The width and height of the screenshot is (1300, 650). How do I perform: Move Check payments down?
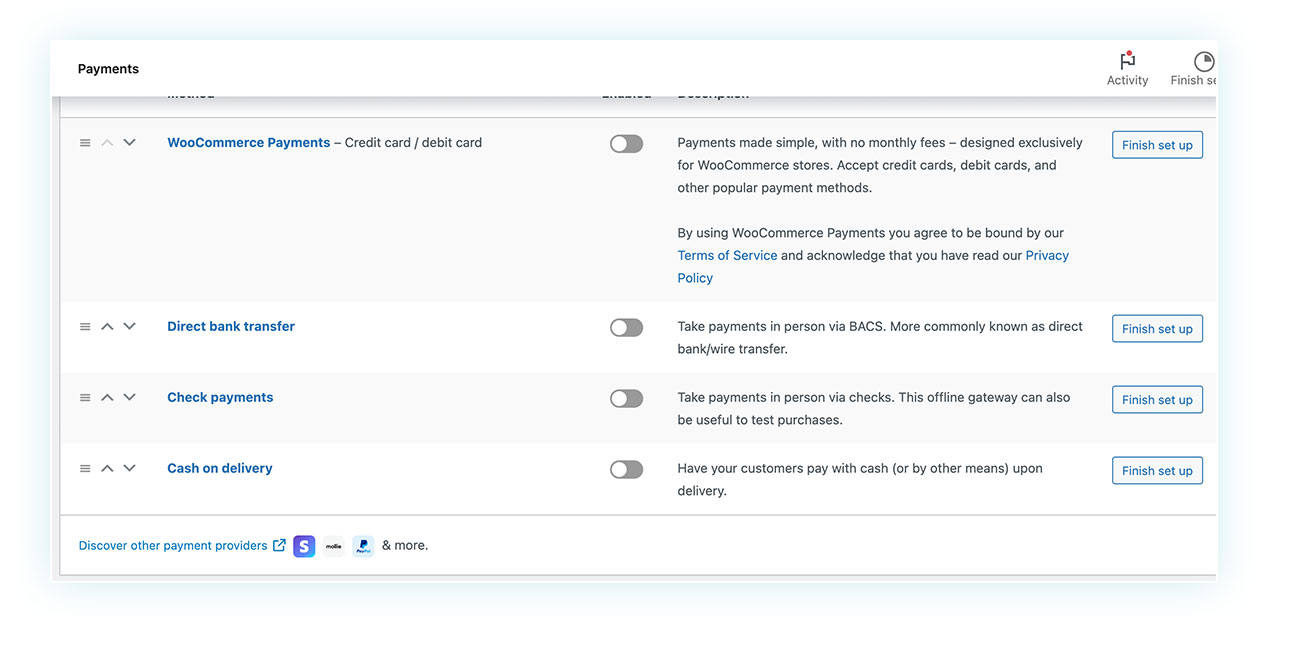click(x=129, y=398)
